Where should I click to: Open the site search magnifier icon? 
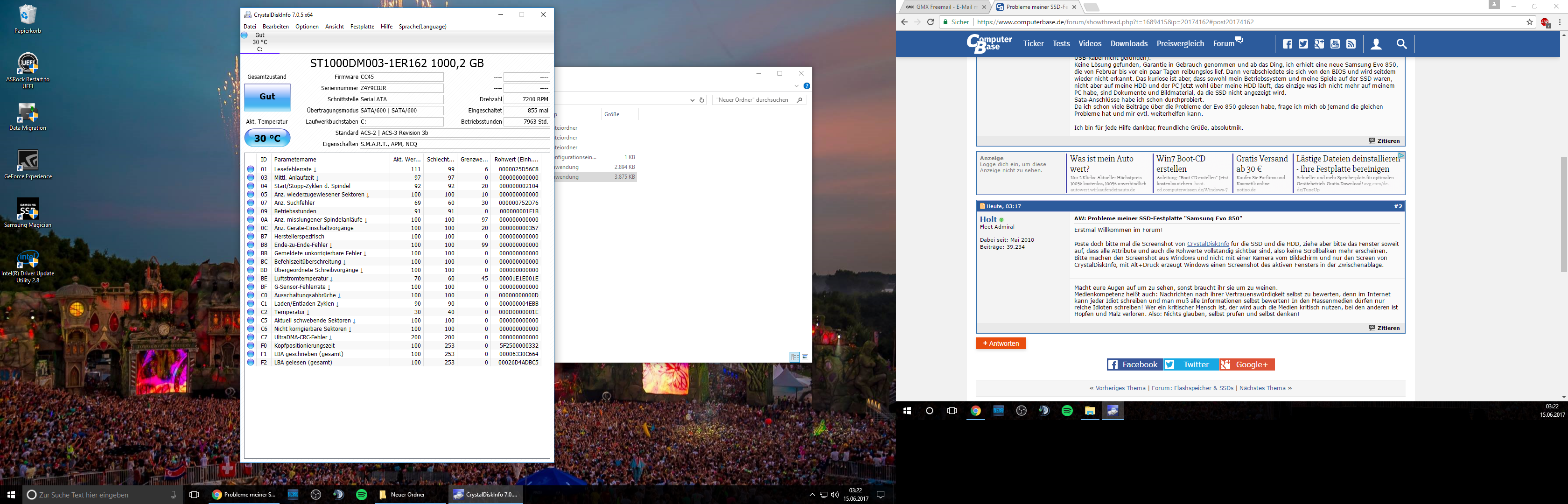pyautogui.click(x=1401, y=44)
